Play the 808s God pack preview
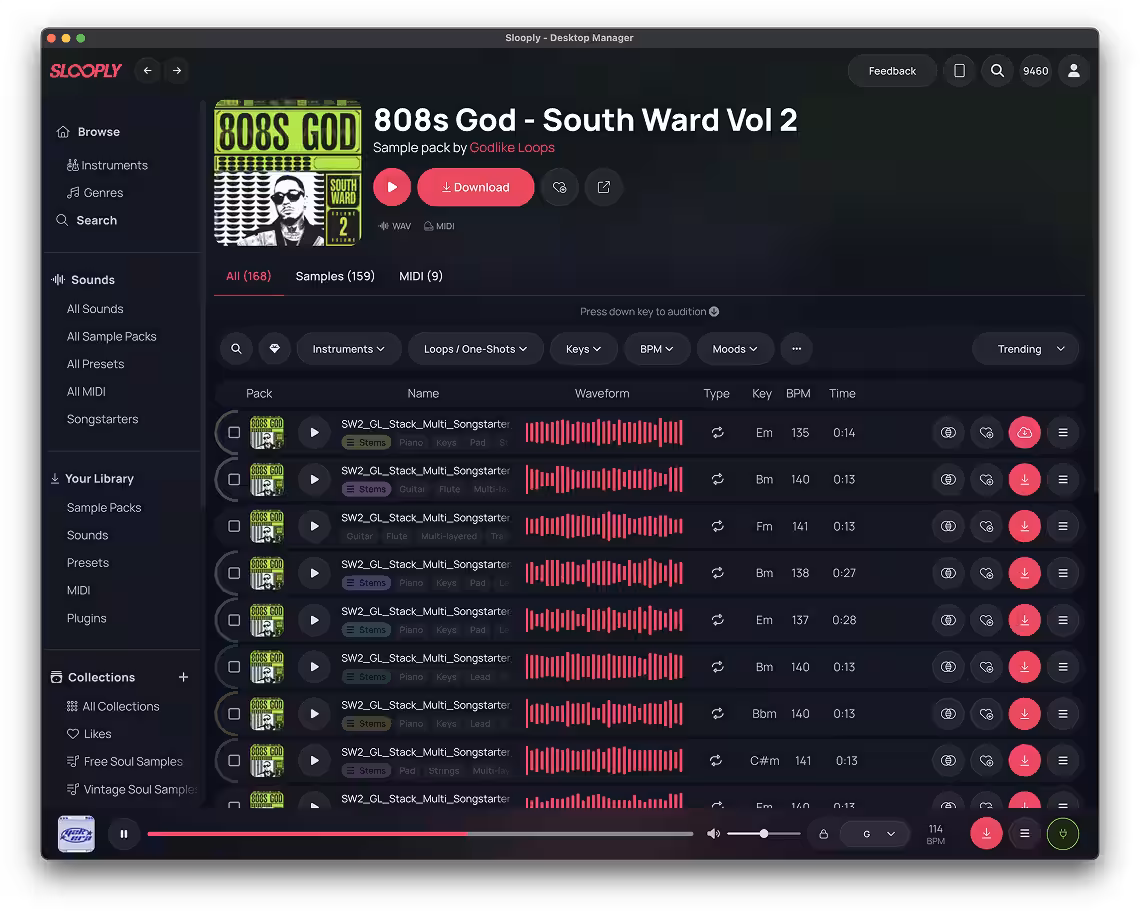The height and width of the screenshot is (914, 1140). click(392, 187)
